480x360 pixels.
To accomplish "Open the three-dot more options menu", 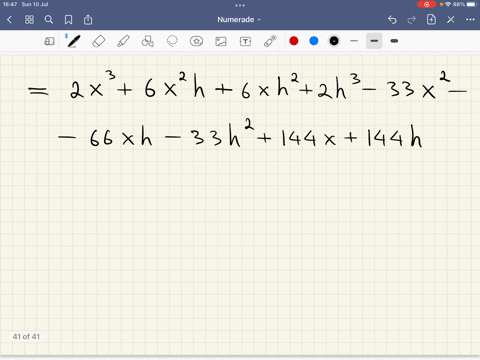I will coord(470,20).
